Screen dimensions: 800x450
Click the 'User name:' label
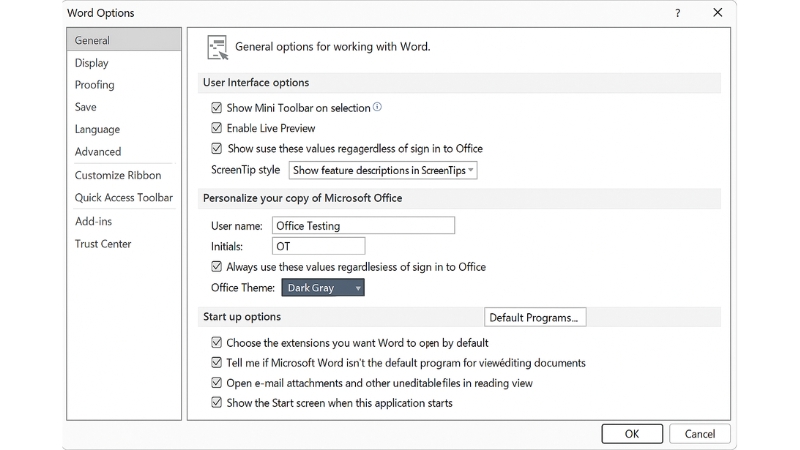237,226
